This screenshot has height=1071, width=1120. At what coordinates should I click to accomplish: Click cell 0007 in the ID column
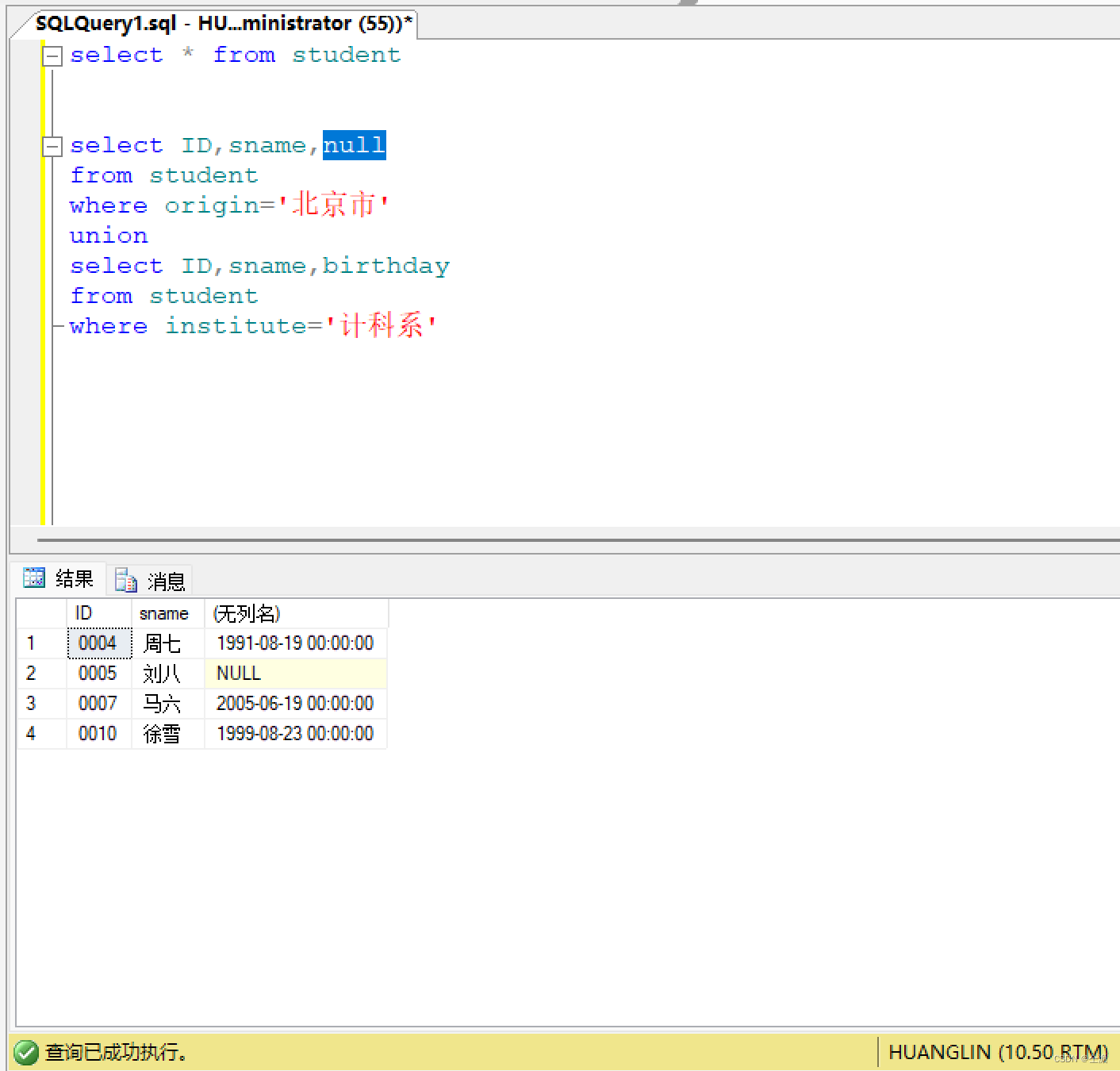point(99,704)
